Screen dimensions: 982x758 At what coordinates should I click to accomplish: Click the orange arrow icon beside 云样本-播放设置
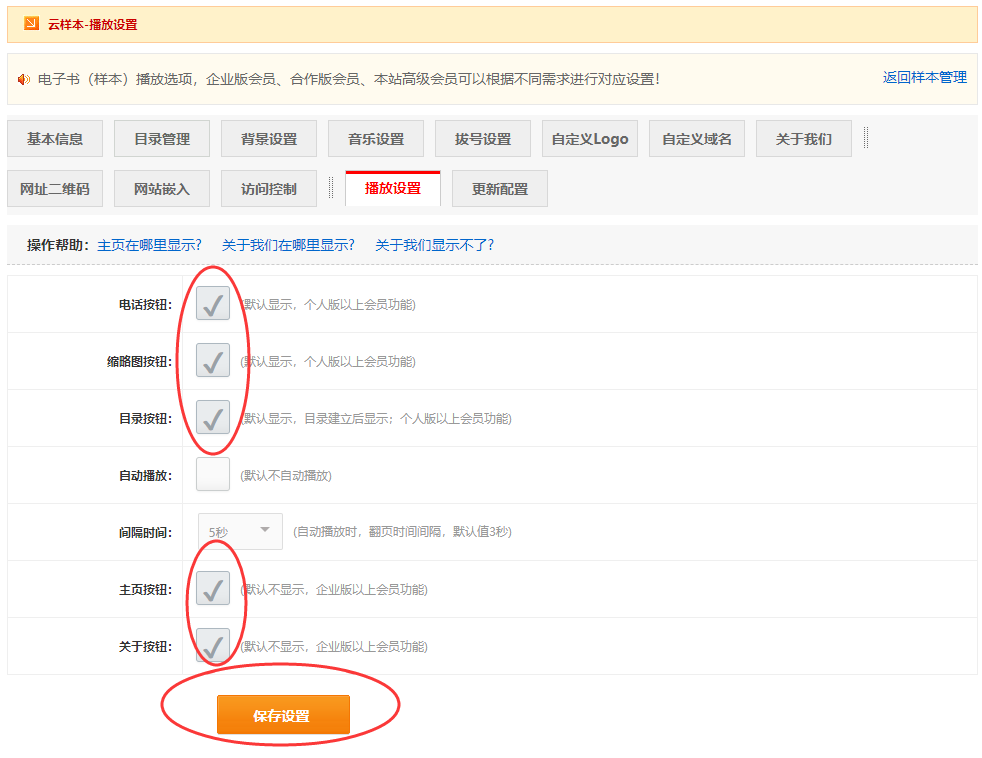click(x=31, y=24)
